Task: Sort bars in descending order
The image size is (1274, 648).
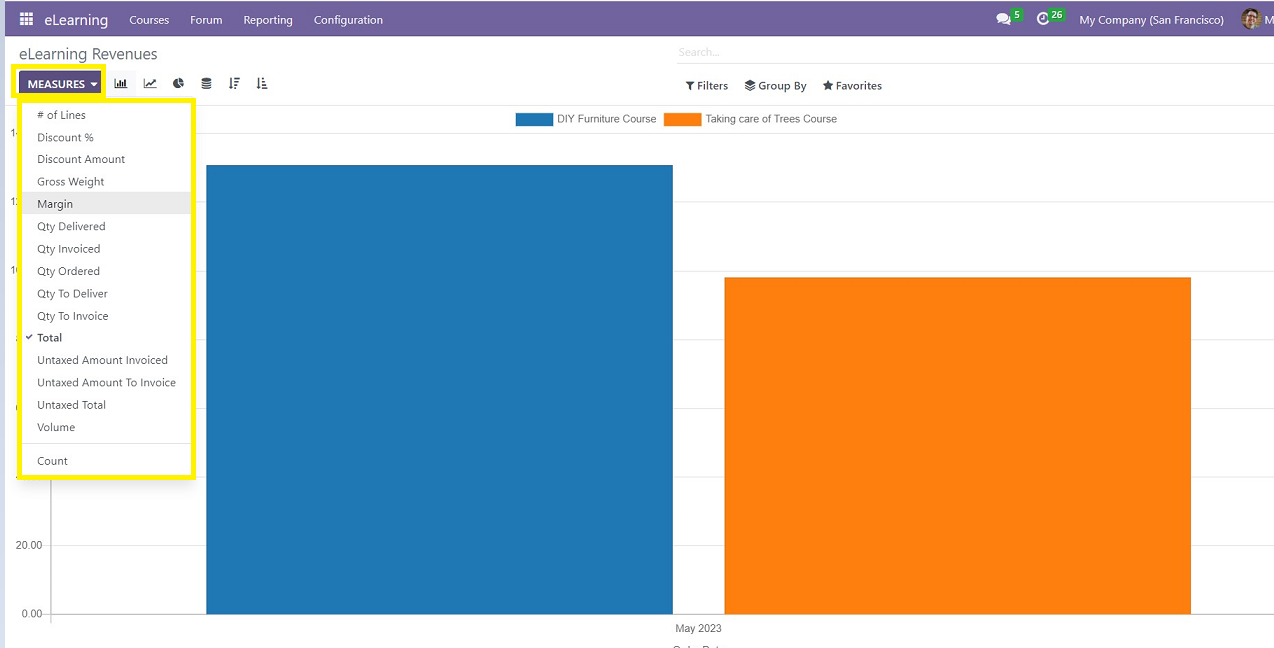Action: (234, 84)
